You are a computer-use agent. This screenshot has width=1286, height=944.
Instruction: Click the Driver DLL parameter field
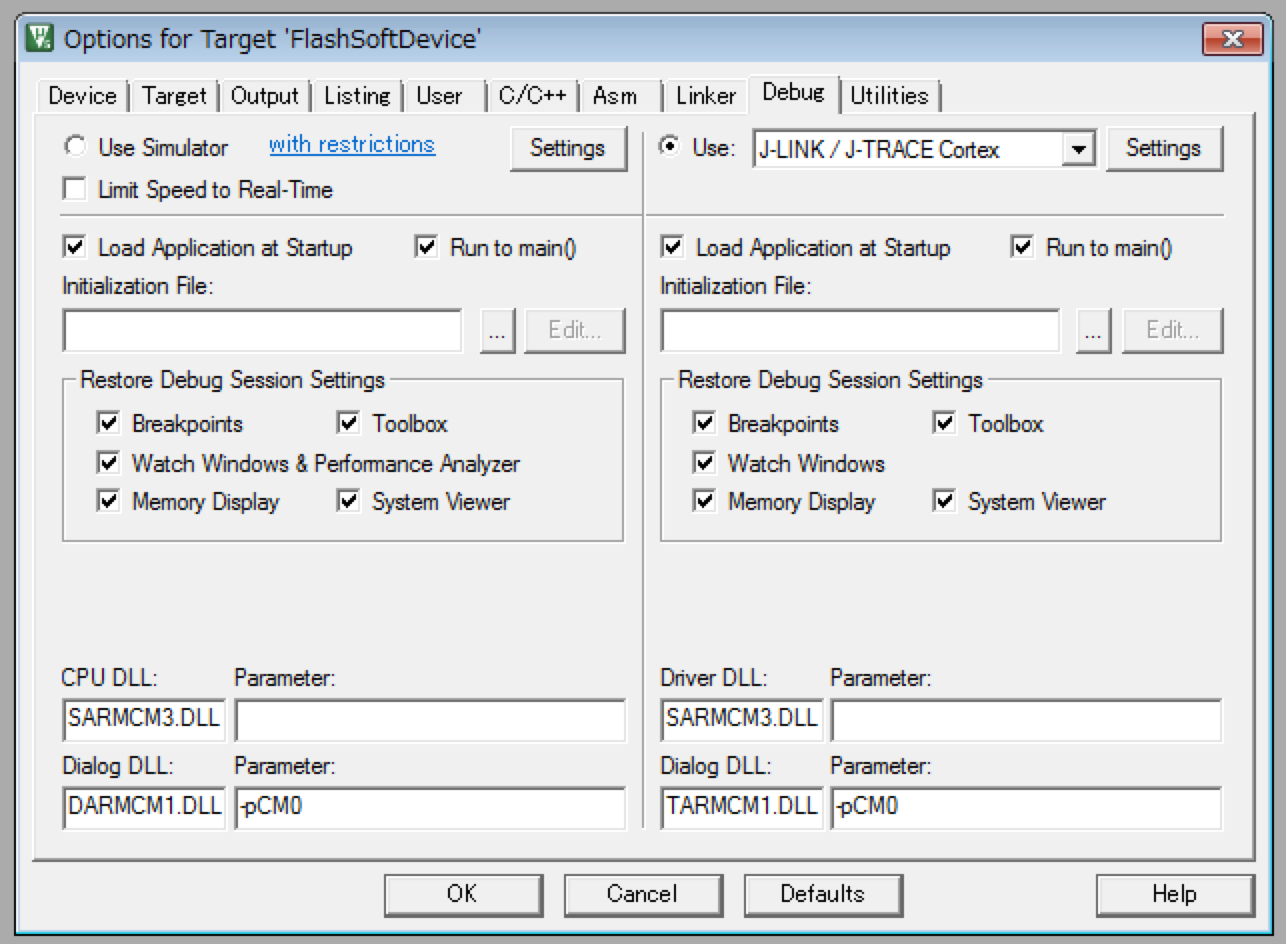coord(1025,720)
